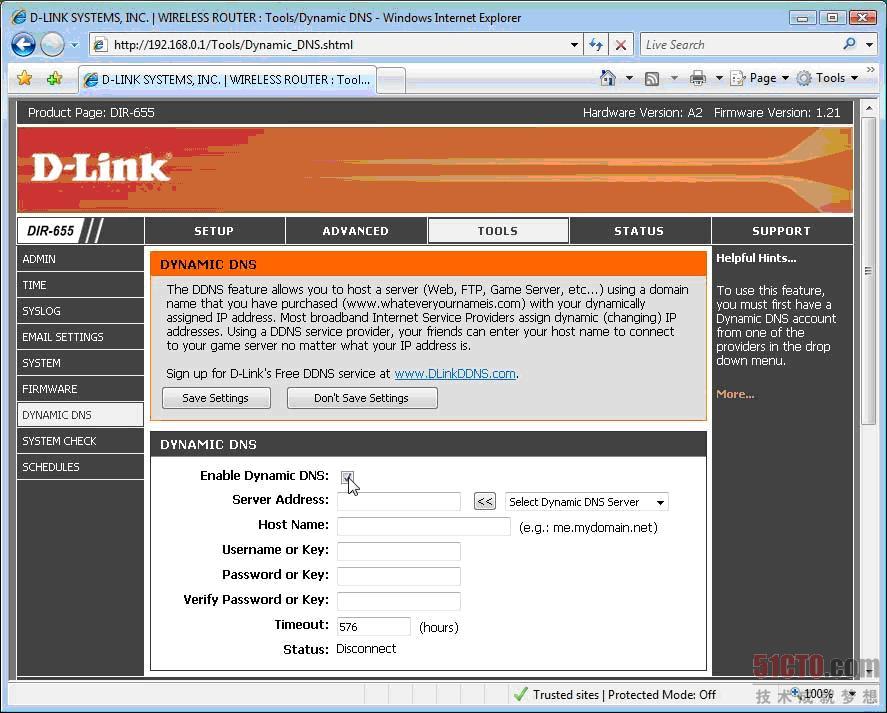Click the DIR-655 product label
The width and height of the screenshot is (887, 713).
point(50,231)
